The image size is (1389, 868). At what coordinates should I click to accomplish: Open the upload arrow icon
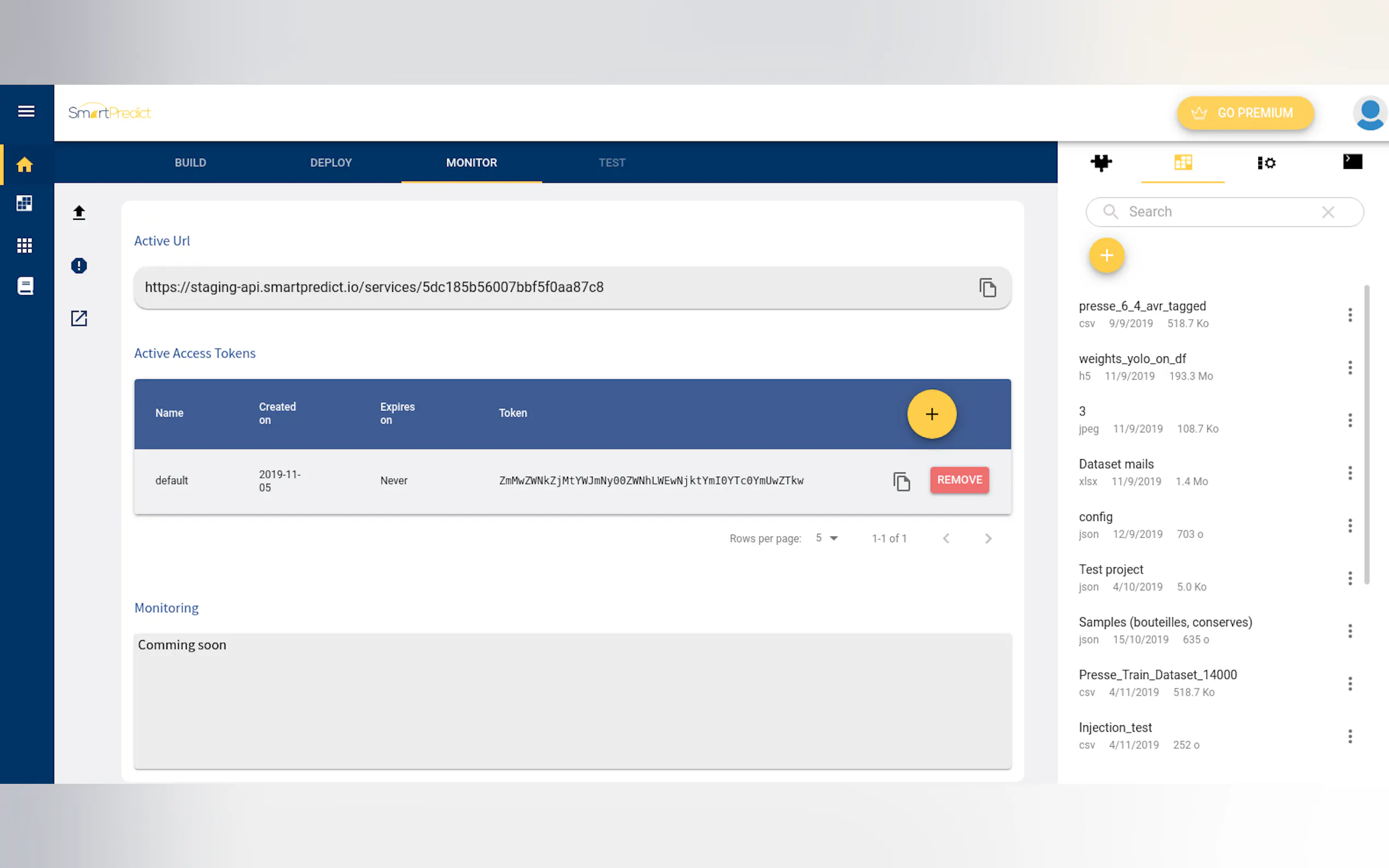pos(79,213)
